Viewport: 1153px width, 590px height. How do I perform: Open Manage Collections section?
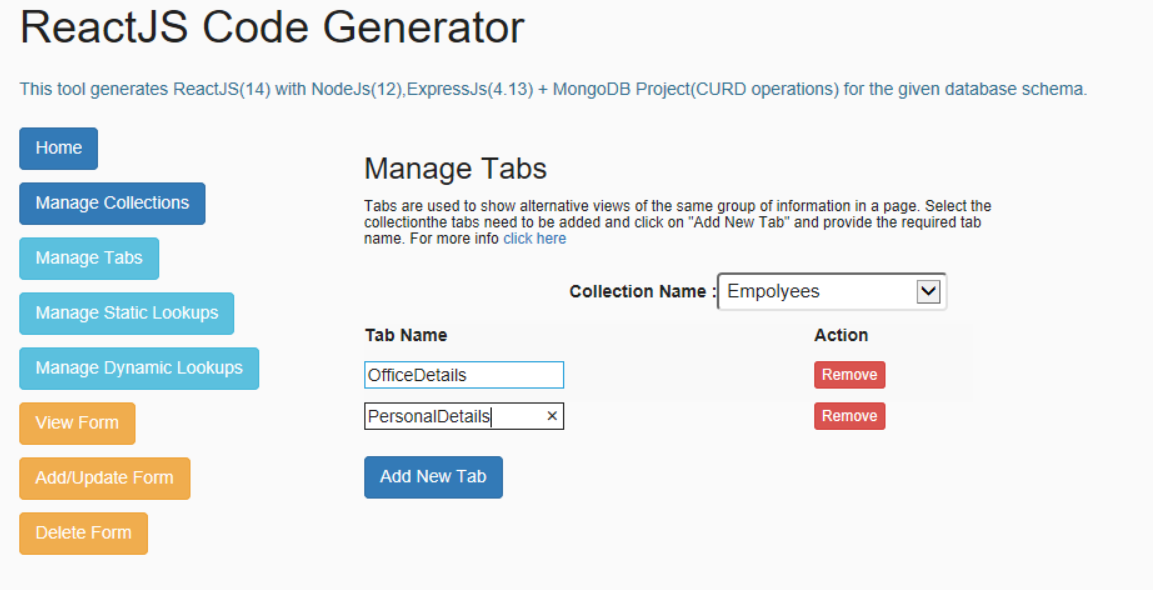click(113, 204)
